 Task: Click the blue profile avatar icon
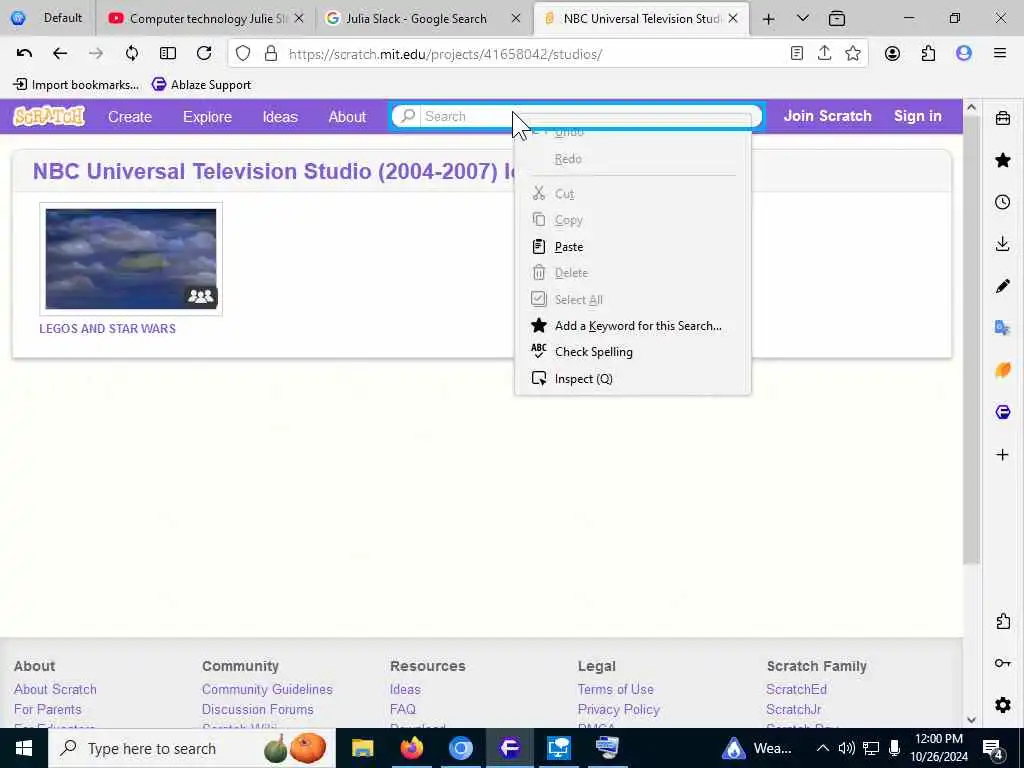(x=964, y=54)
